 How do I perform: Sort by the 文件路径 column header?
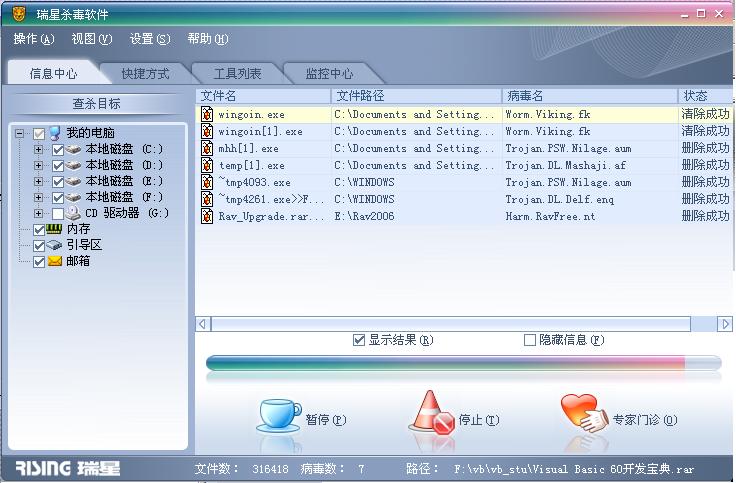pos(416,96)
